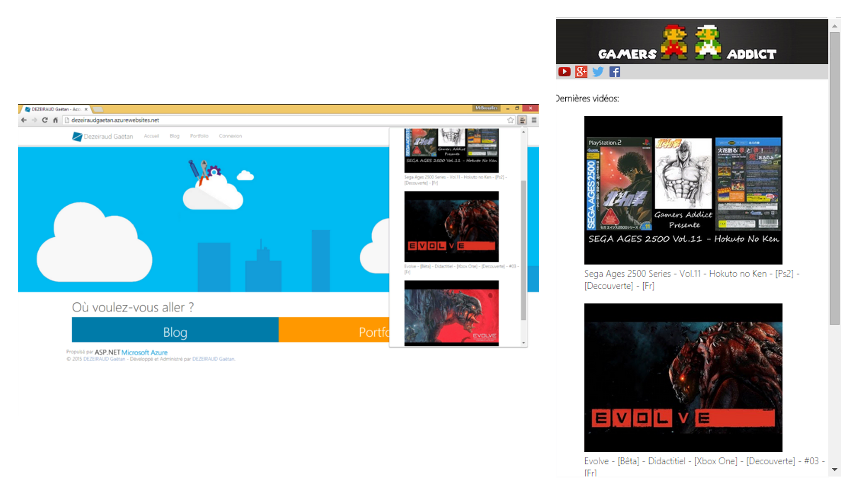Open the Sega Ages Hokuto no Ken thumbnail
The height and width of the screenshot is (498, 860).
coord(683,190)
